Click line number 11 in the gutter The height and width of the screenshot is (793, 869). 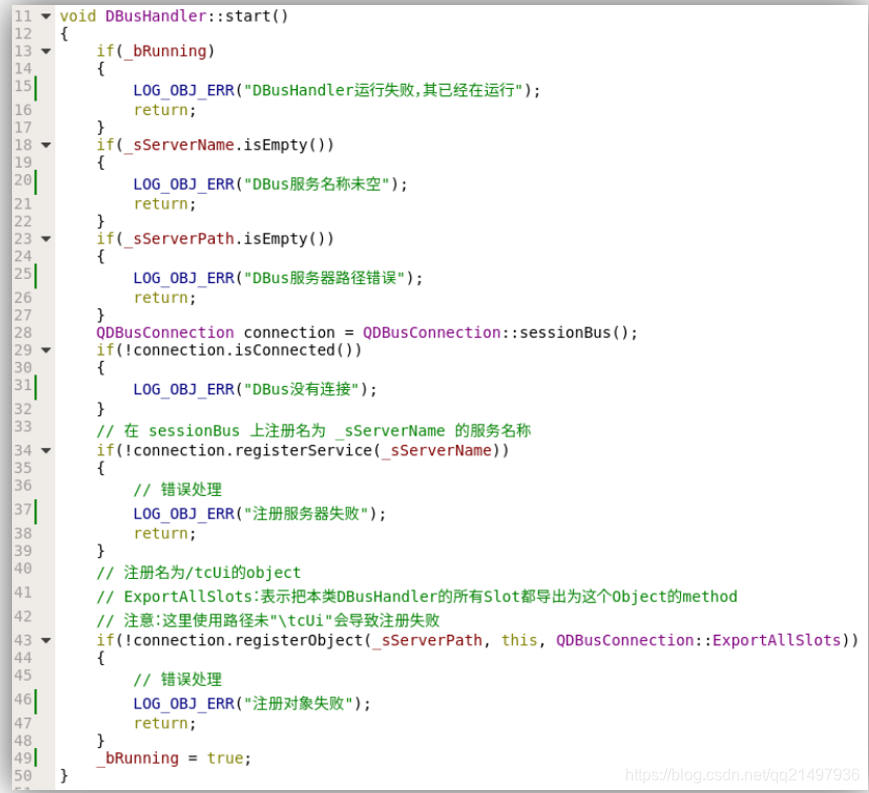(23, 16)
